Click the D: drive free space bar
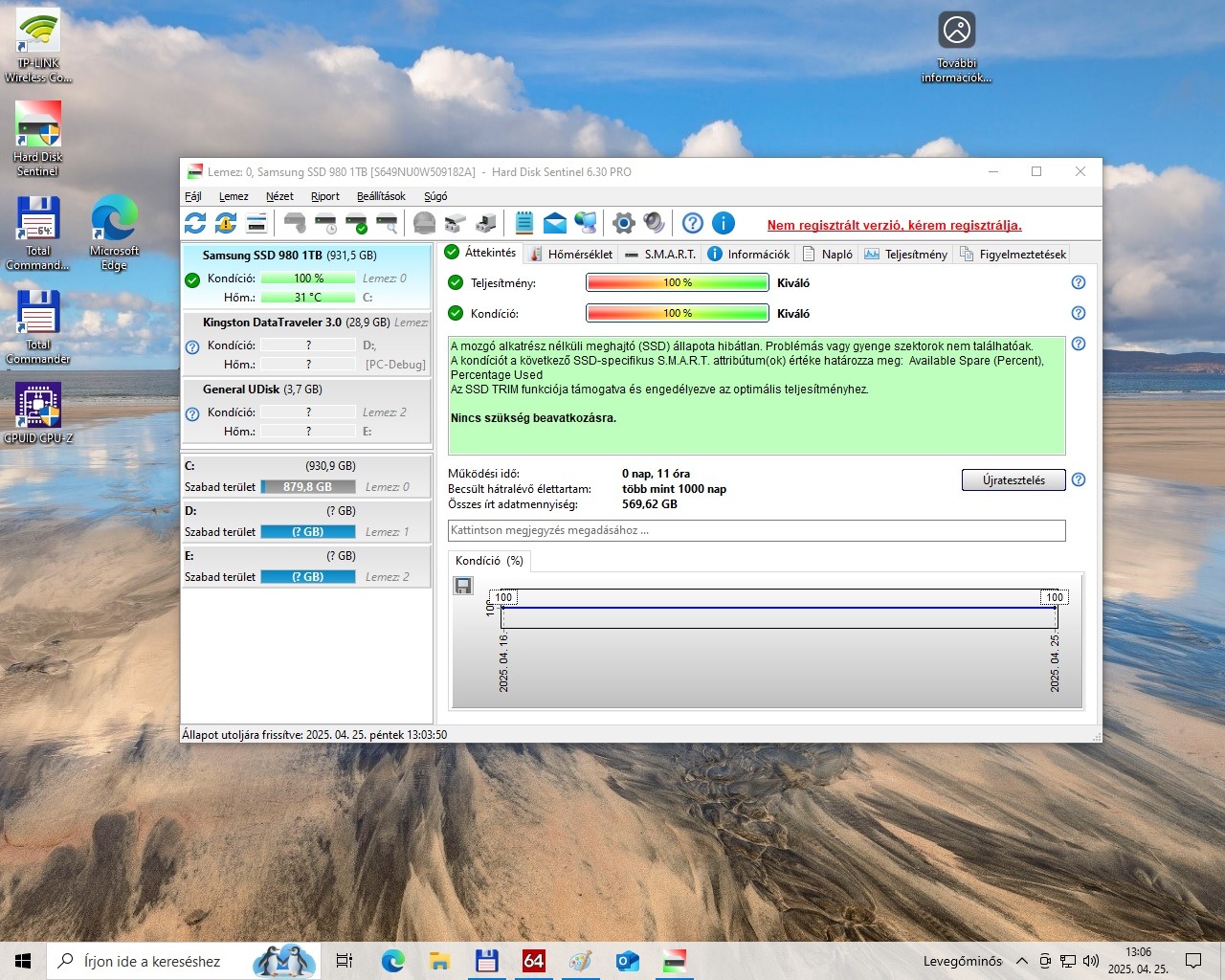The height and width of the screenshot is (980, 1225). coord(308,532)
